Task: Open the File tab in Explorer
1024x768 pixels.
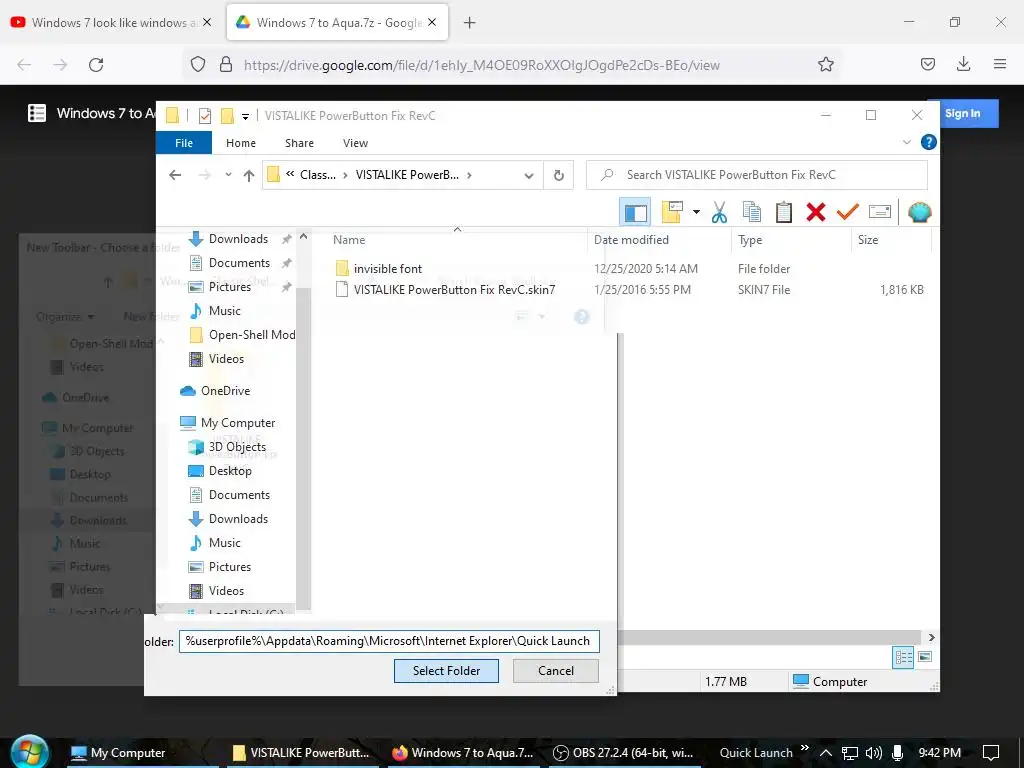Action: [x=184, y=143]
